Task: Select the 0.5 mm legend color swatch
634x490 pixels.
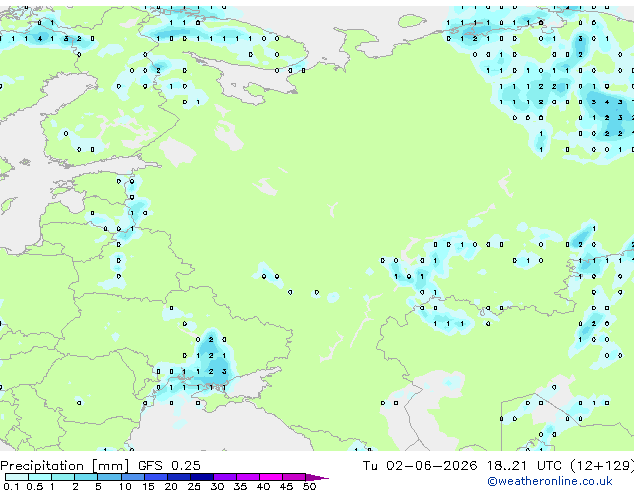Action: click(x=40, y=477)
